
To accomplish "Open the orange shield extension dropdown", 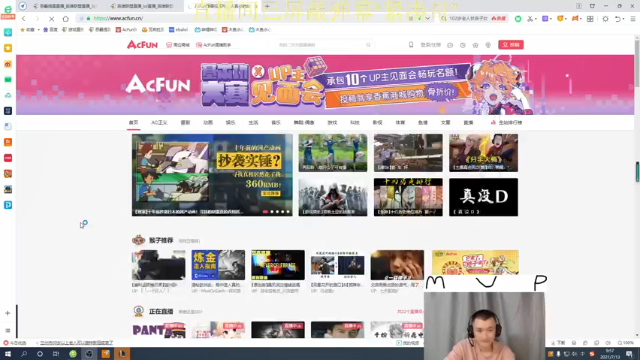I will (561, 19).
